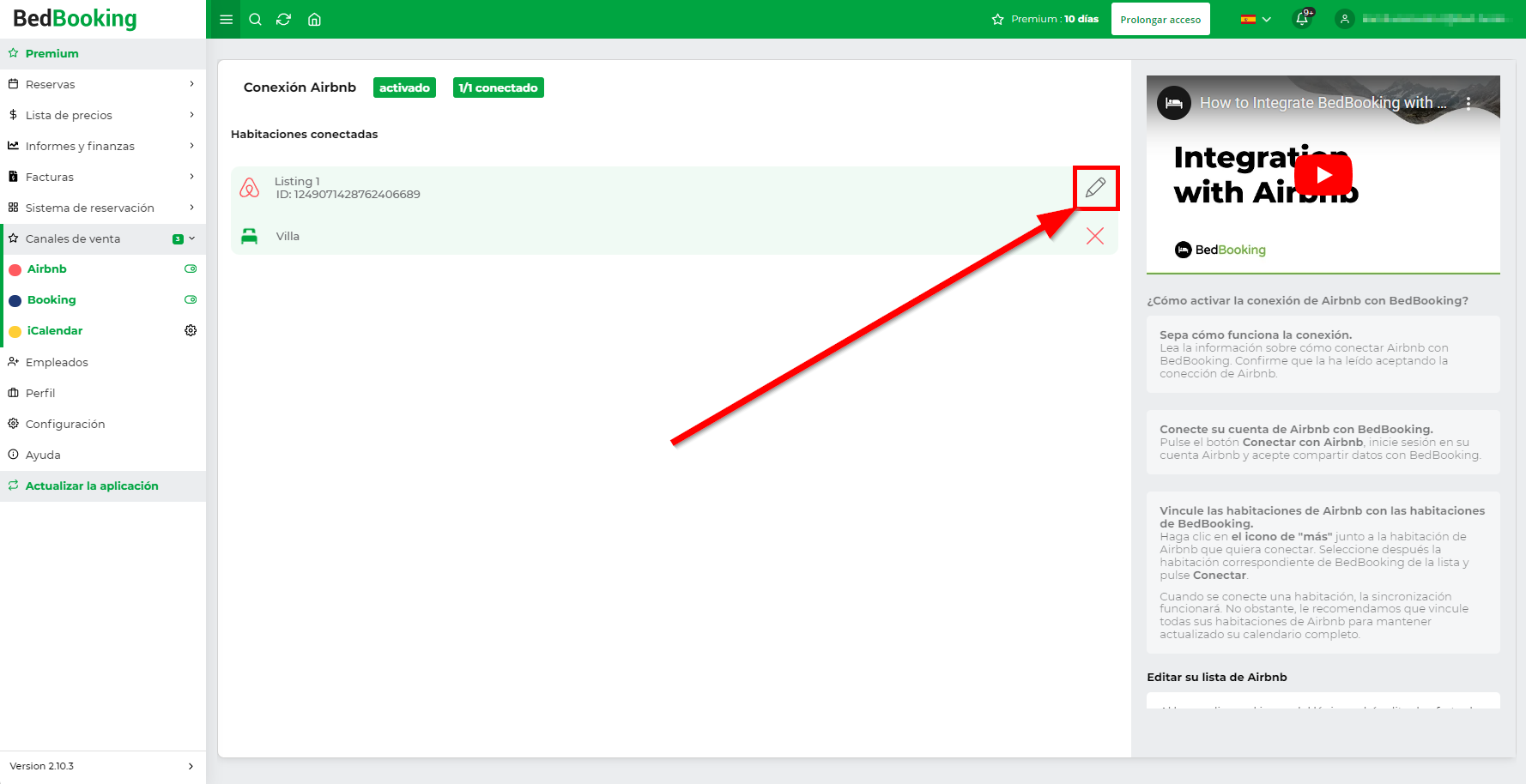Edit Listing 1 with the pencil icon

click(1096, 187)
